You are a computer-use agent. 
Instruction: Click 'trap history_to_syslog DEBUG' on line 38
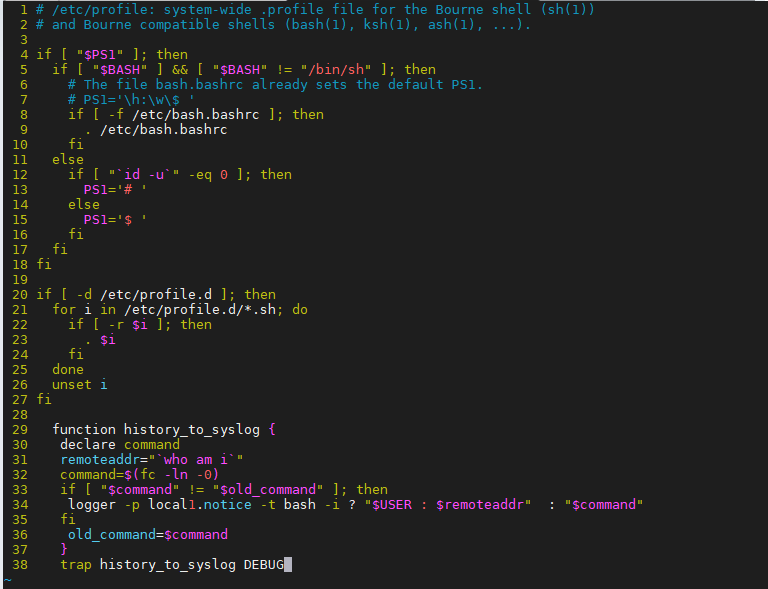(x=171, y=565)
